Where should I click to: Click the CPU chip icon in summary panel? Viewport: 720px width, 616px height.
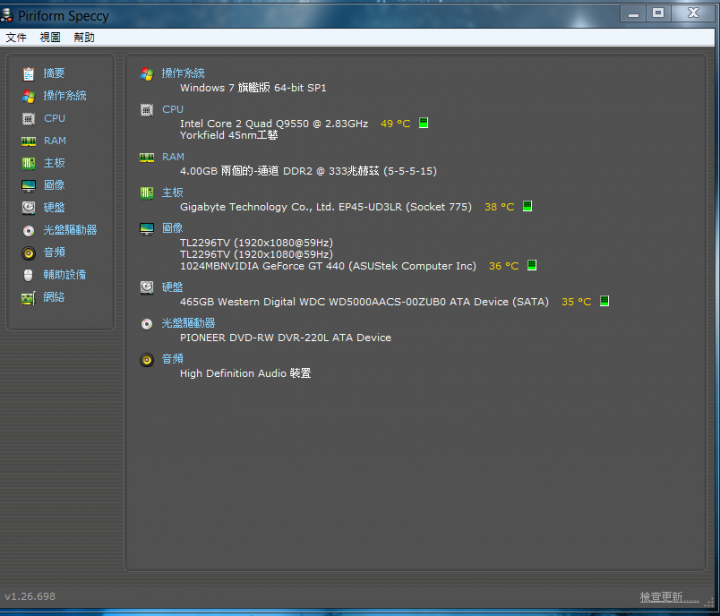[146, 110]
